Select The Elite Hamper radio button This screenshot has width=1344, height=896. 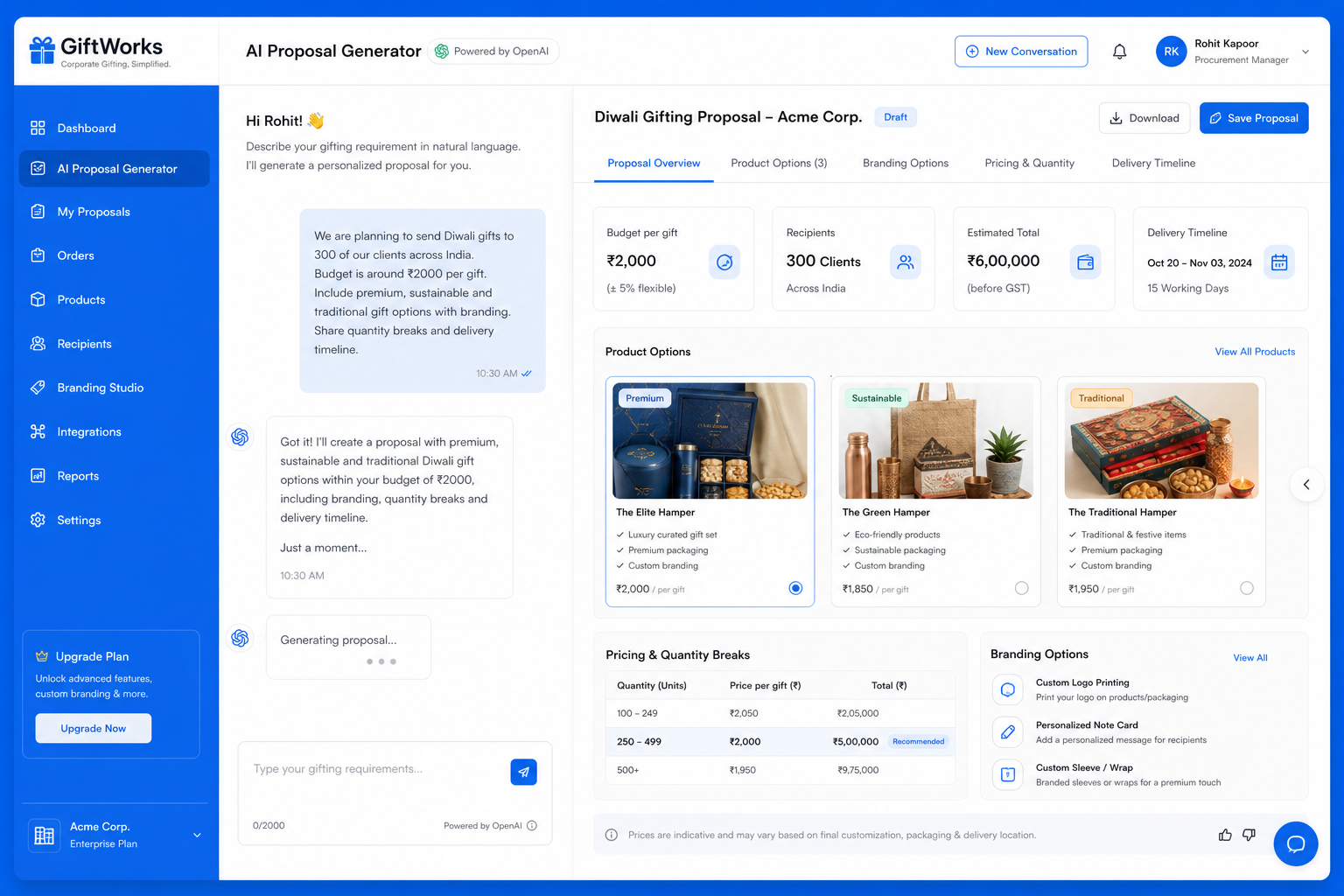795,588
